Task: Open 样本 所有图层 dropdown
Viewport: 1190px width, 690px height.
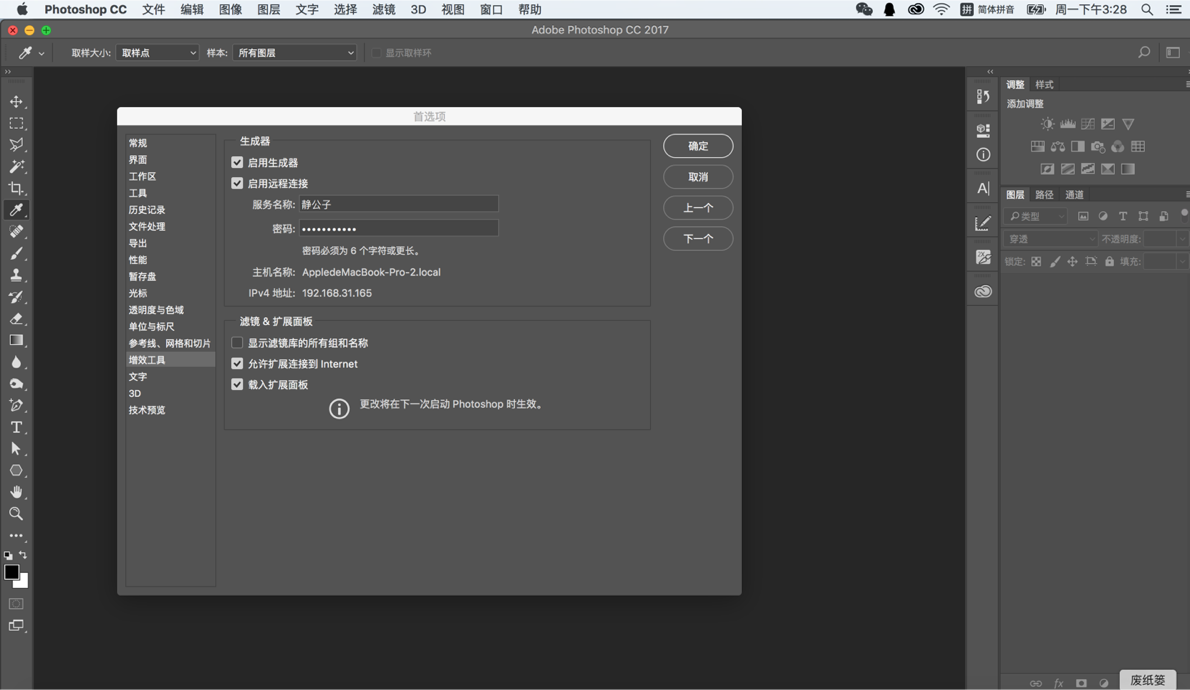Action: point(294,53)
